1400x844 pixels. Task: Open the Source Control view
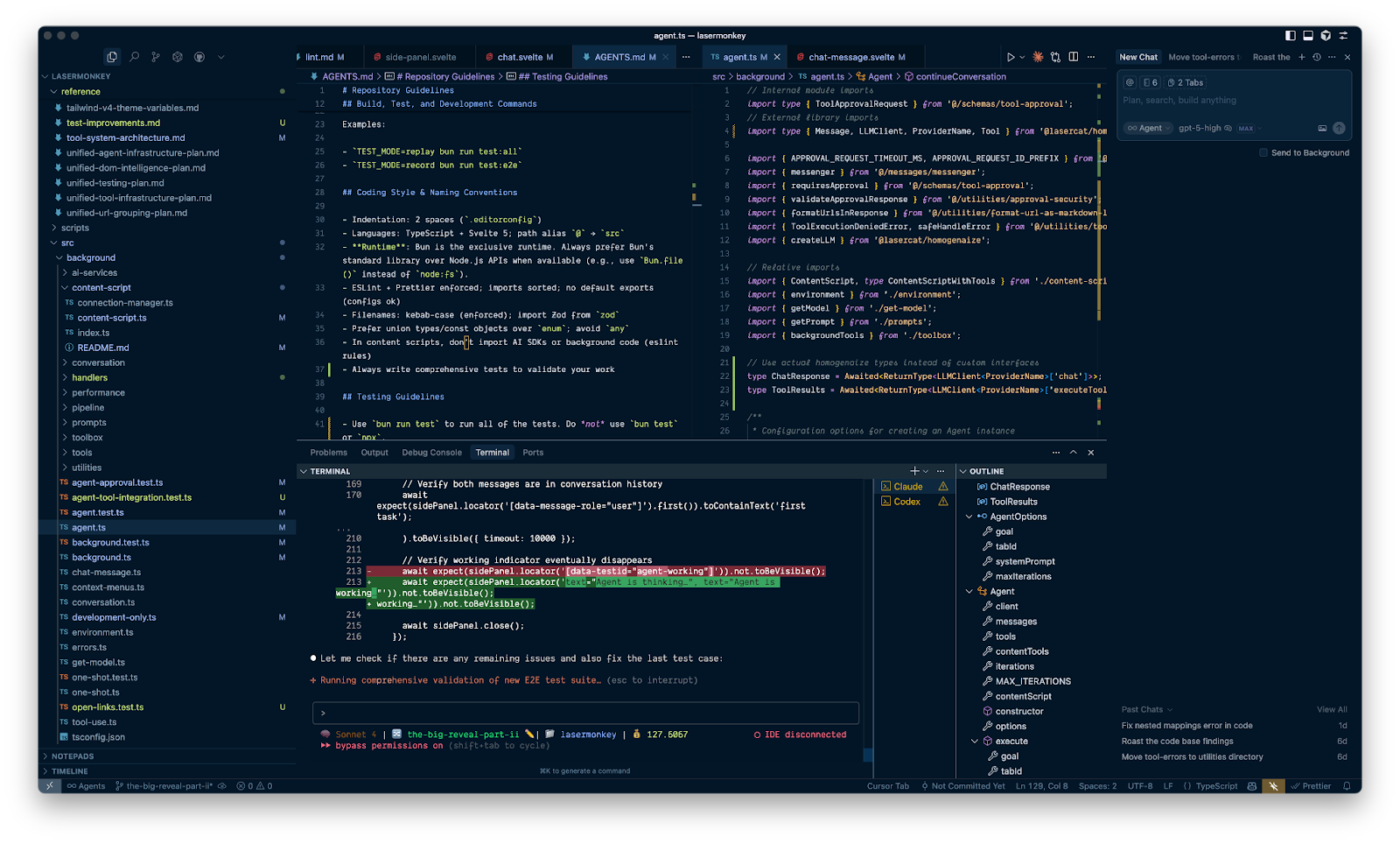tap(156, 57)
